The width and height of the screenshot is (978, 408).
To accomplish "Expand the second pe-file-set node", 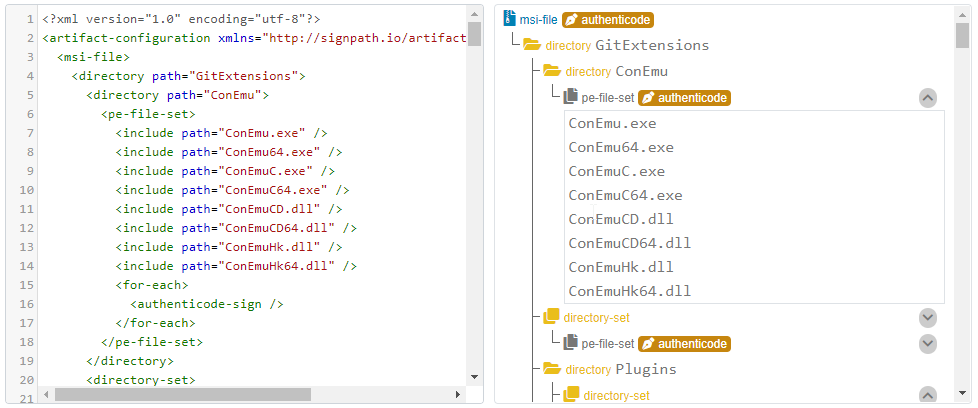I will pyautogui.click(x=928, y=344).
